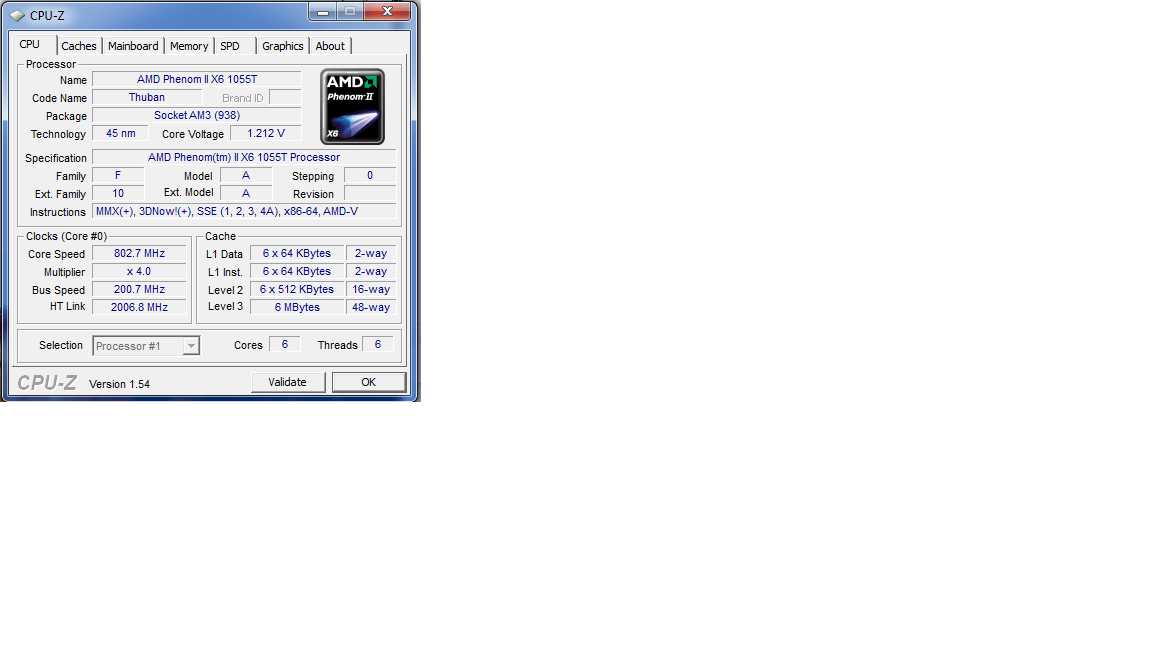1152x648 pixels.
Task: Click the CPU-Z title bar app icon
Action: [x=17, y=15]
